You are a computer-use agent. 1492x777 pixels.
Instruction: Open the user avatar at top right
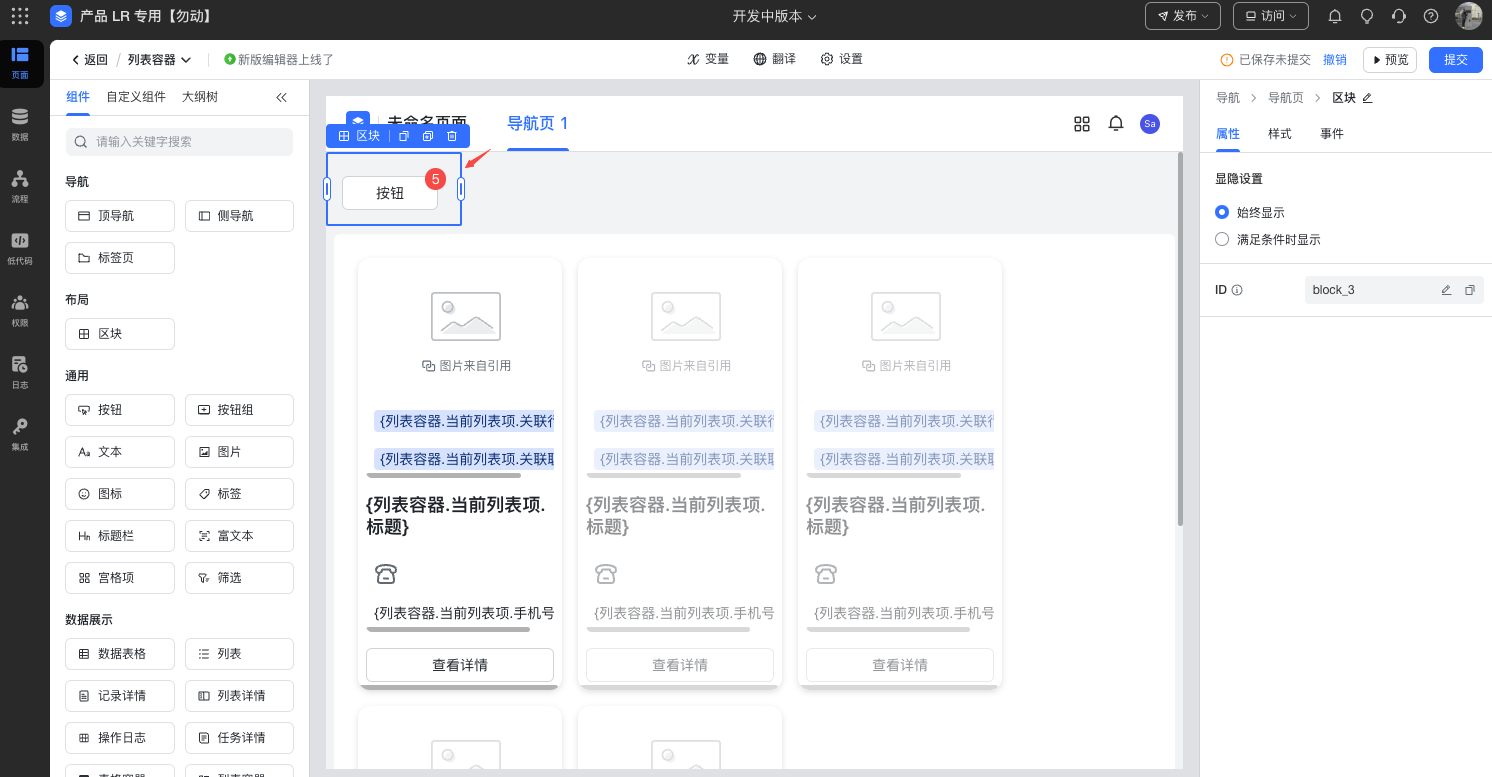[1468, 16]
